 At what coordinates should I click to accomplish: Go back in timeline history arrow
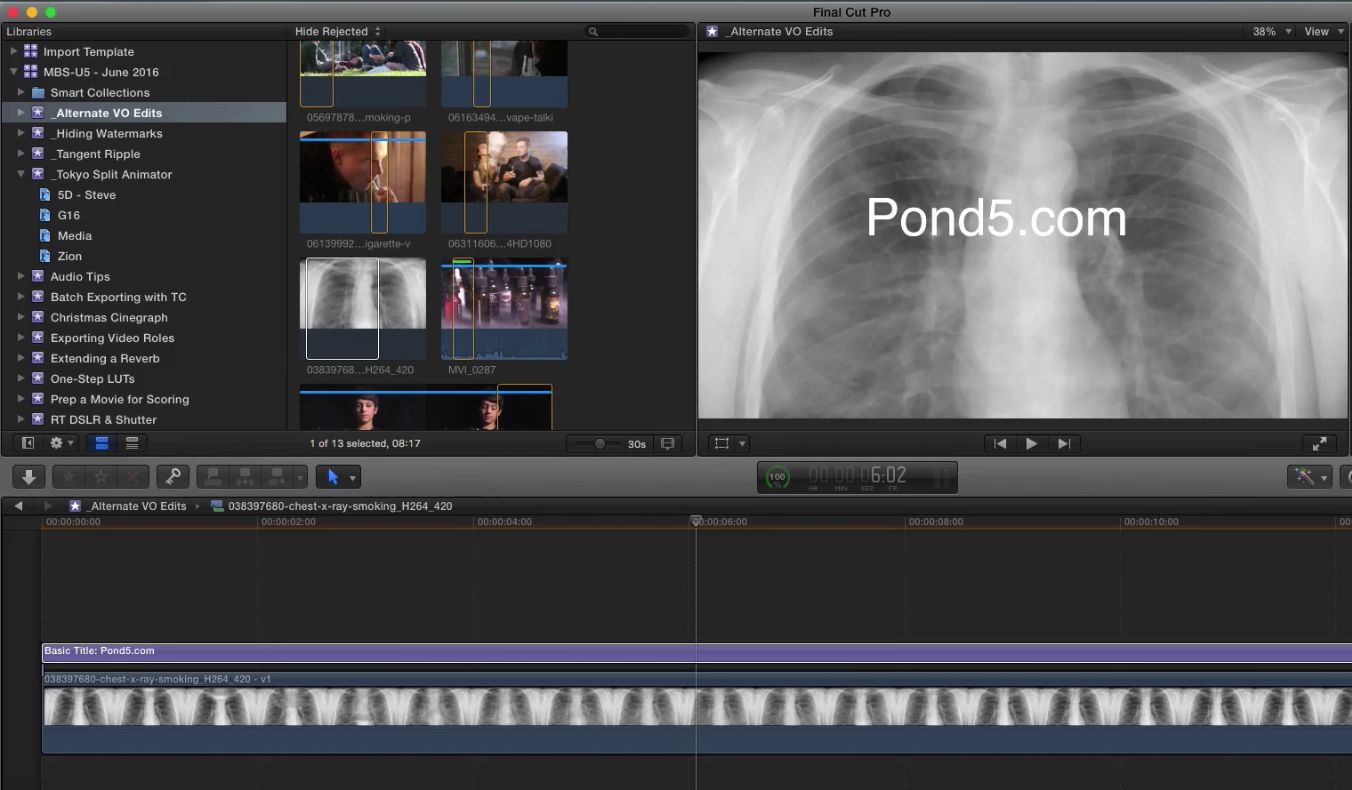pyautogui.click(x=18, y=506)
